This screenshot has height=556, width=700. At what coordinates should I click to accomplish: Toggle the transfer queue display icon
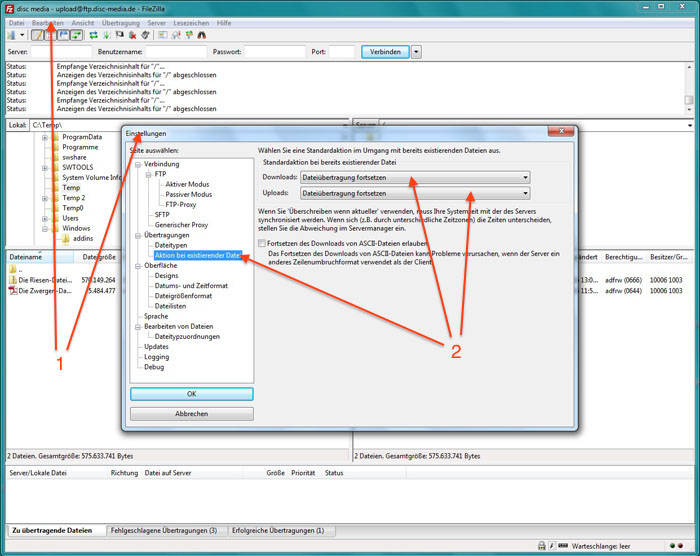(x=76, y=35)
